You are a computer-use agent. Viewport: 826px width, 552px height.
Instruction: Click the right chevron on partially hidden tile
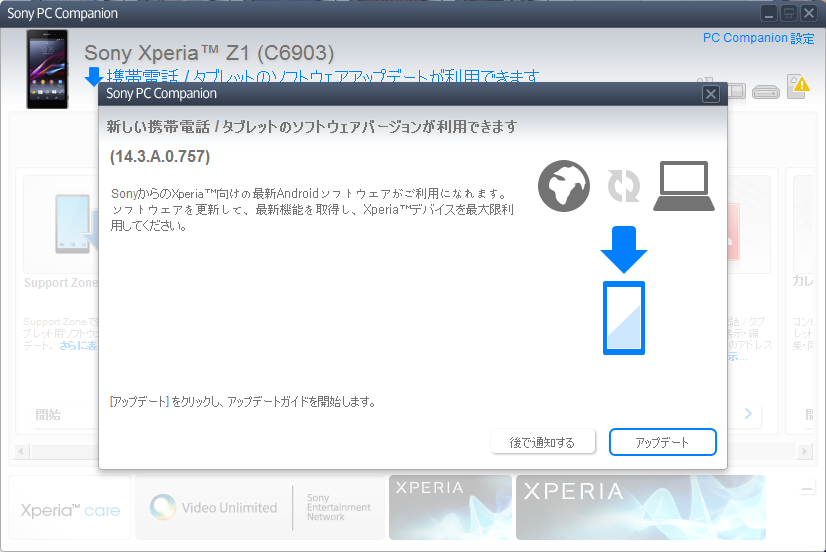(748, 413)
